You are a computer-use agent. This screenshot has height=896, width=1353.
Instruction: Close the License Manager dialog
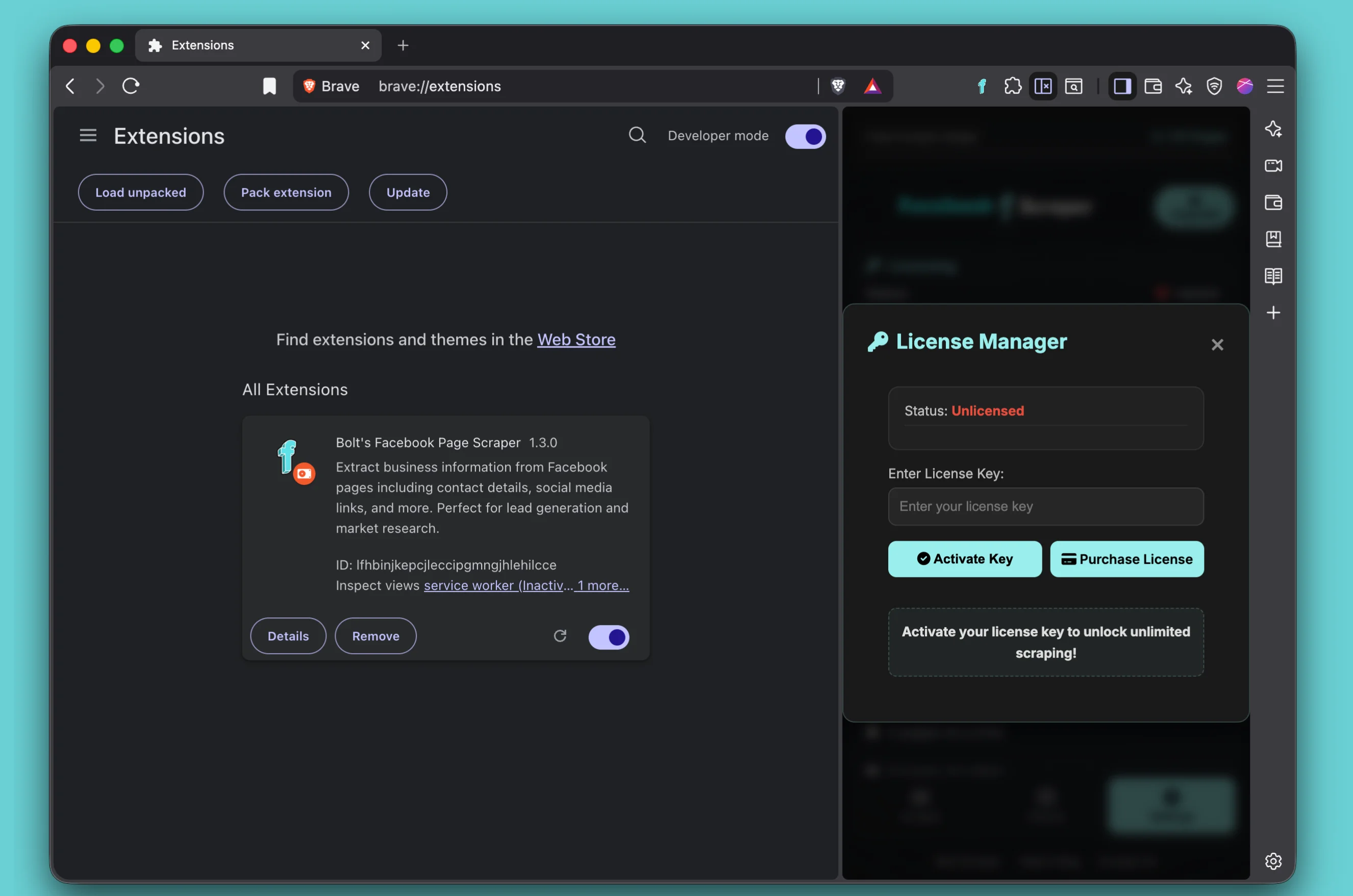pos(1217,344)
